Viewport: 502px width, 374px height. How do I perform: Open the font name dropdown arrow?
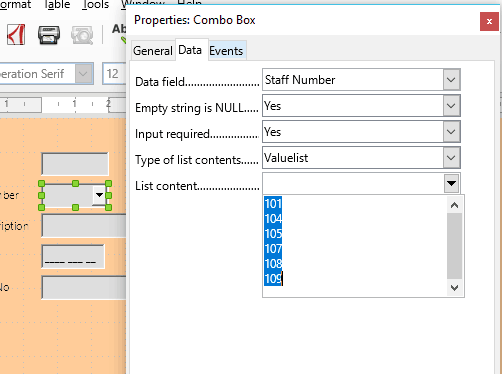click(x=83, y=73)
